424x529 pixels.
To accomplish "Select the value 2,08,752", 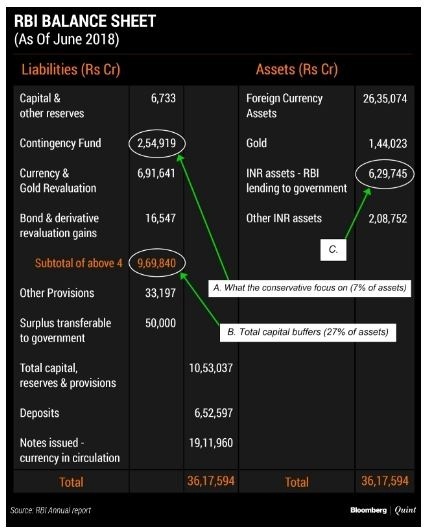I will coord(388,219).
